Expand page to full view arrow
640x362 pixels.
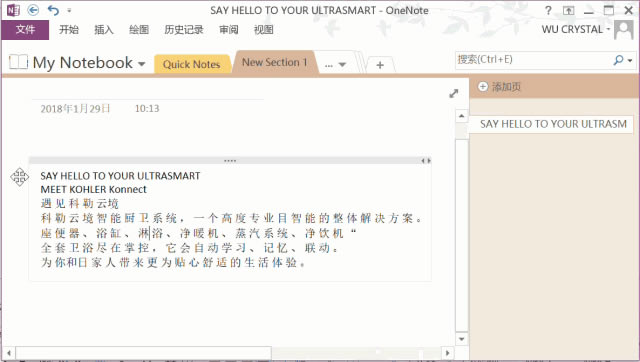(x=453, y=93)
